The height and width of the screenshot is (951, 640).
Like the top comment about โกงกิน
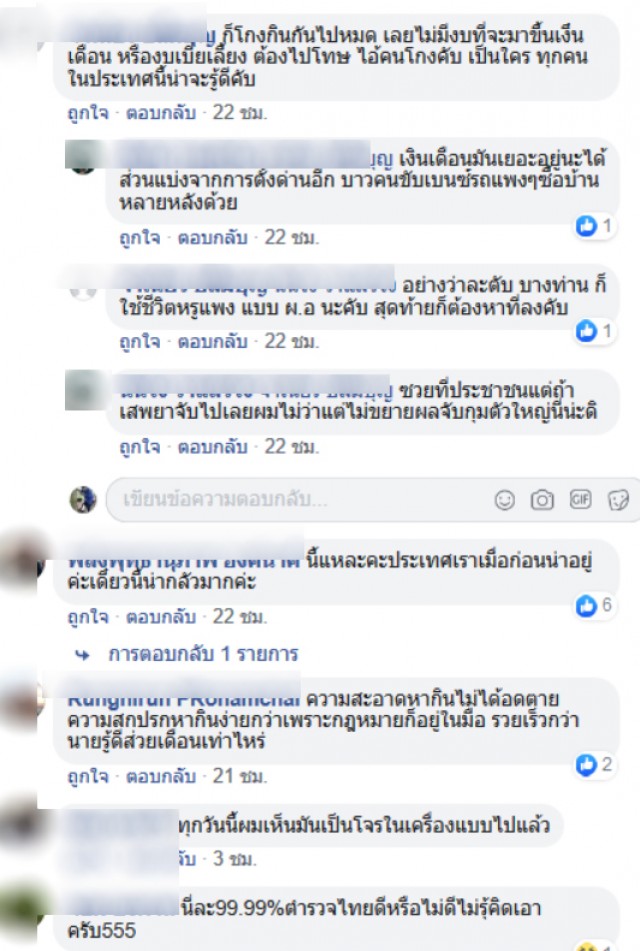[x=88, y=113]
